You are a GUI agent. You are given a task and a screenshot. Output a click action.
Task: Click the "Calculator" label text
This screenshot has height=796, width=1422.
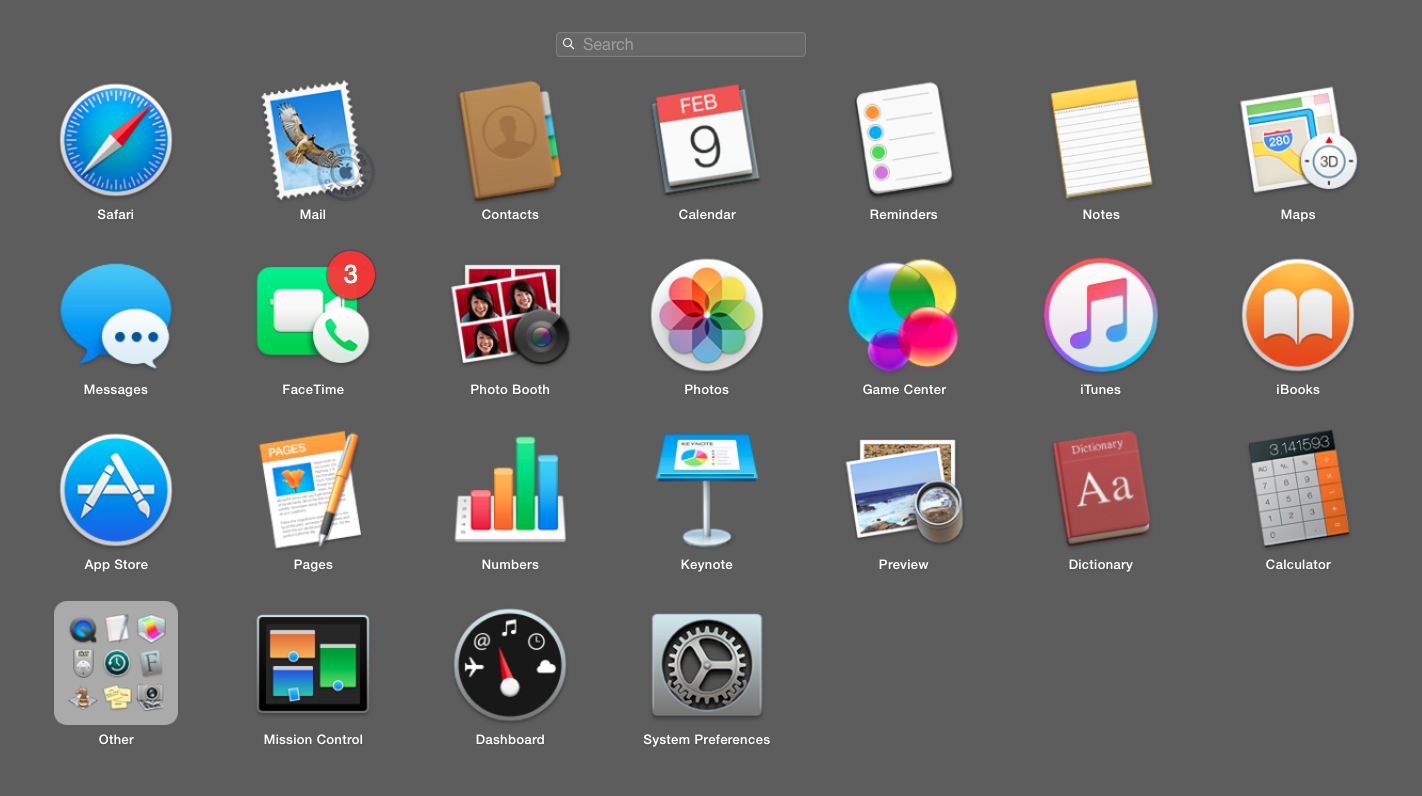point(1298,565)
